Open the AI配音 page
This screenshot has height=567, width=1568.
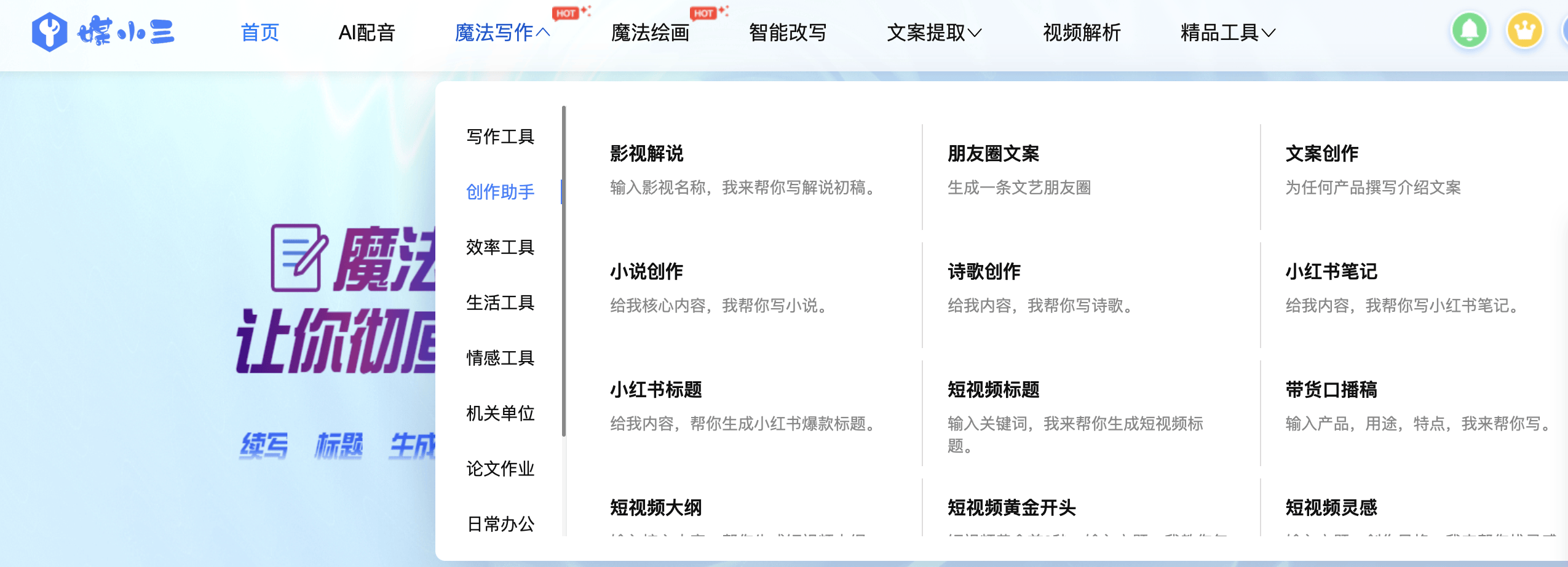[366, 33]
